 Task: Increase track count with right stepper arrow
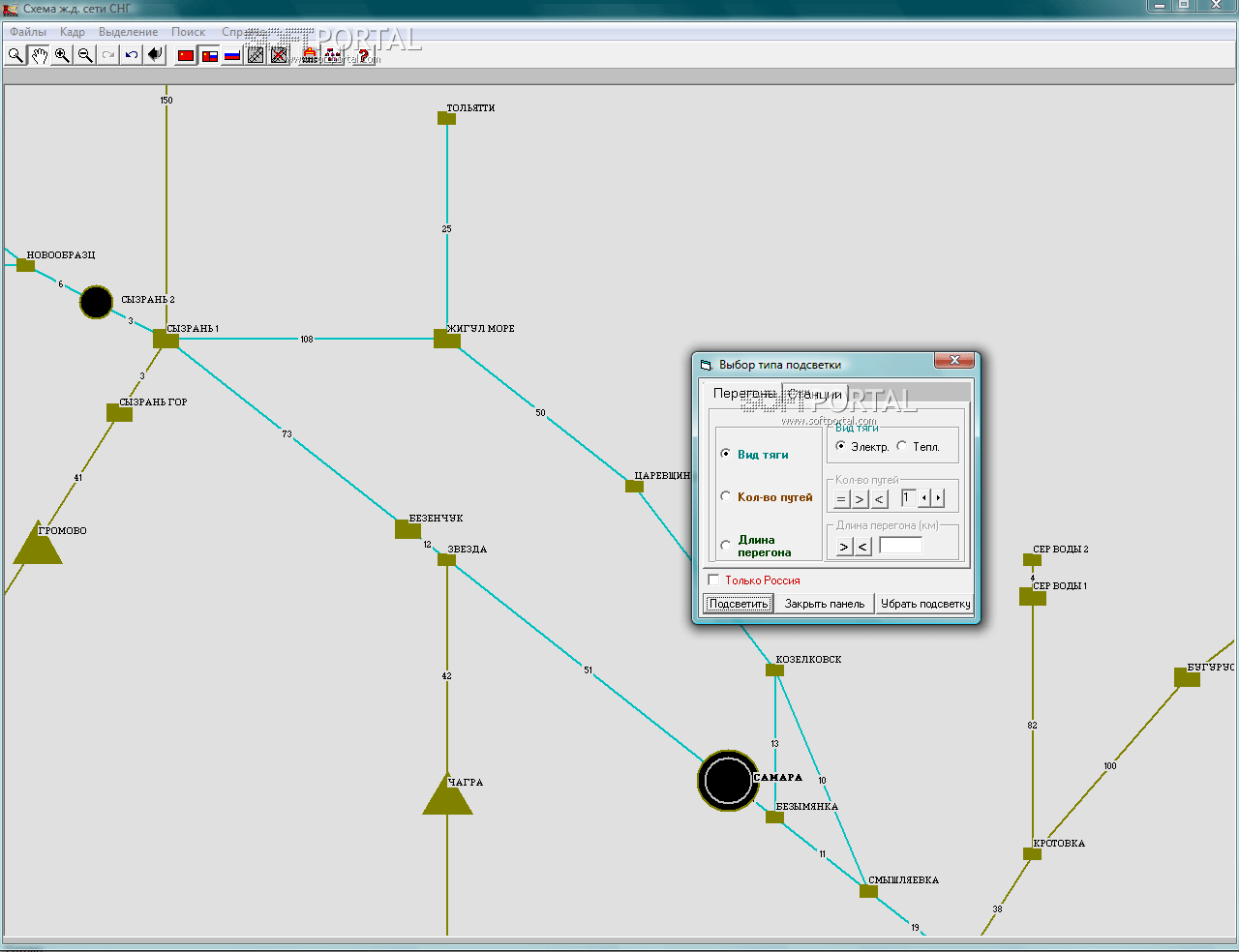click(937, 498)
